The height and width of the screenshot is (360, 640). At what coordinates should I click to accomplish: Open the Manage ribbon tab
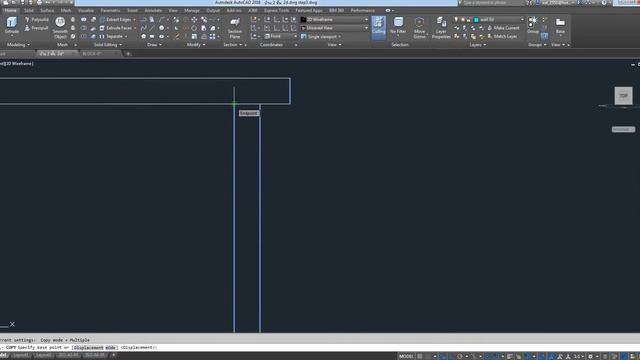191,11
